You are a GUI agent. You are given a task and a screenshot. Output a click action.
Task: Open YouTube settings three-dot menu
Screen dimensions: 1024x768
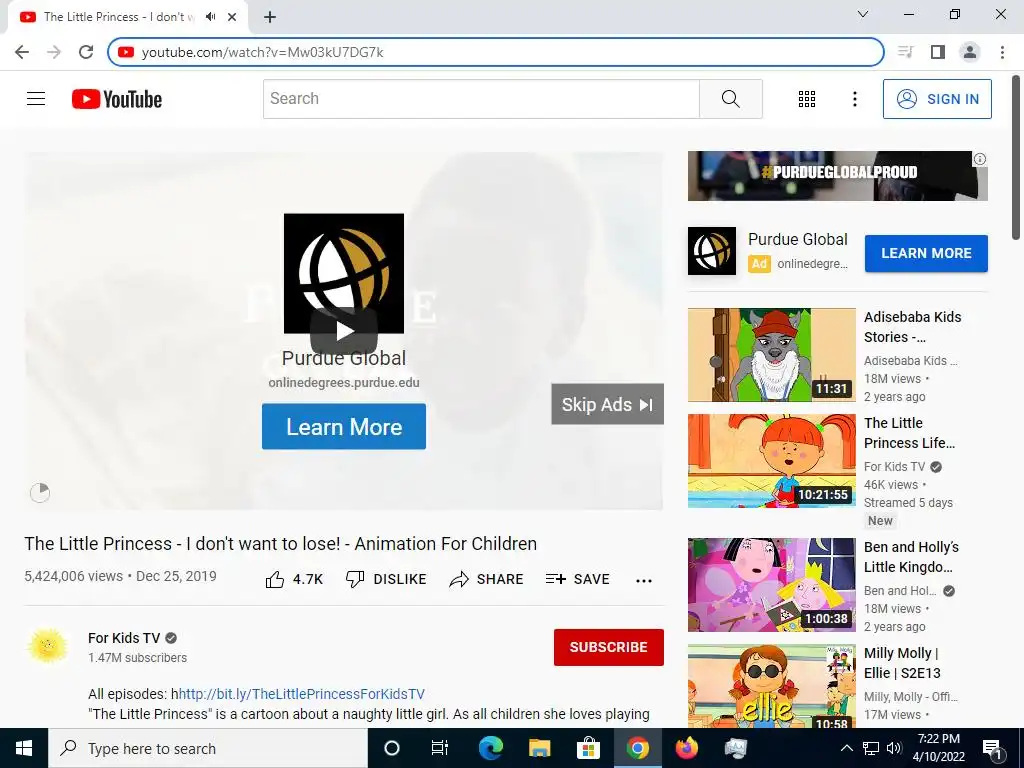pyautogui.click(x=854, y=99)
